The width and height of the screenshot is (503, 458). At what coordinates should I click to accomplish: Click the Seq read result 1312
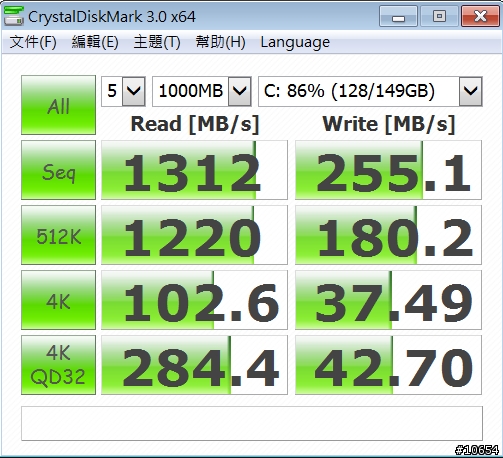[x=194, y=170]
